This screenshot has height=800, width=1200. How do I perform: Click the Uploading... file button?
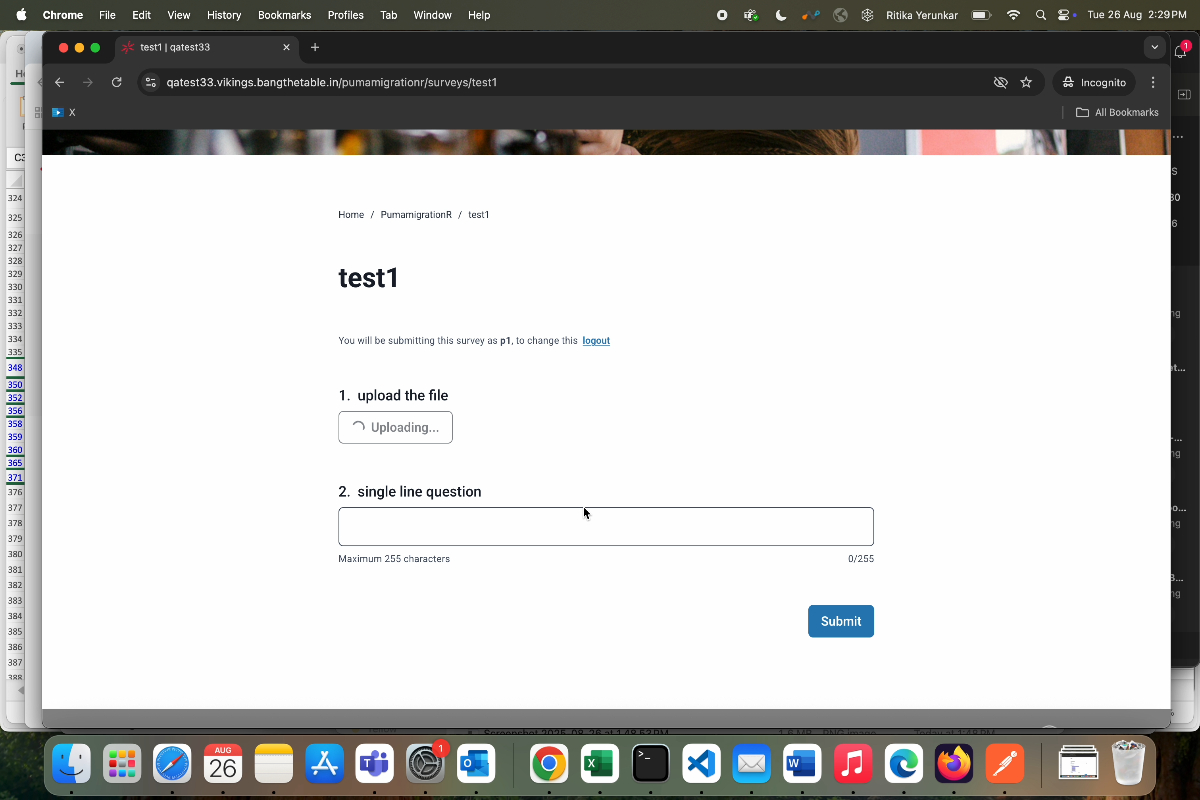[x=395, y=427]
